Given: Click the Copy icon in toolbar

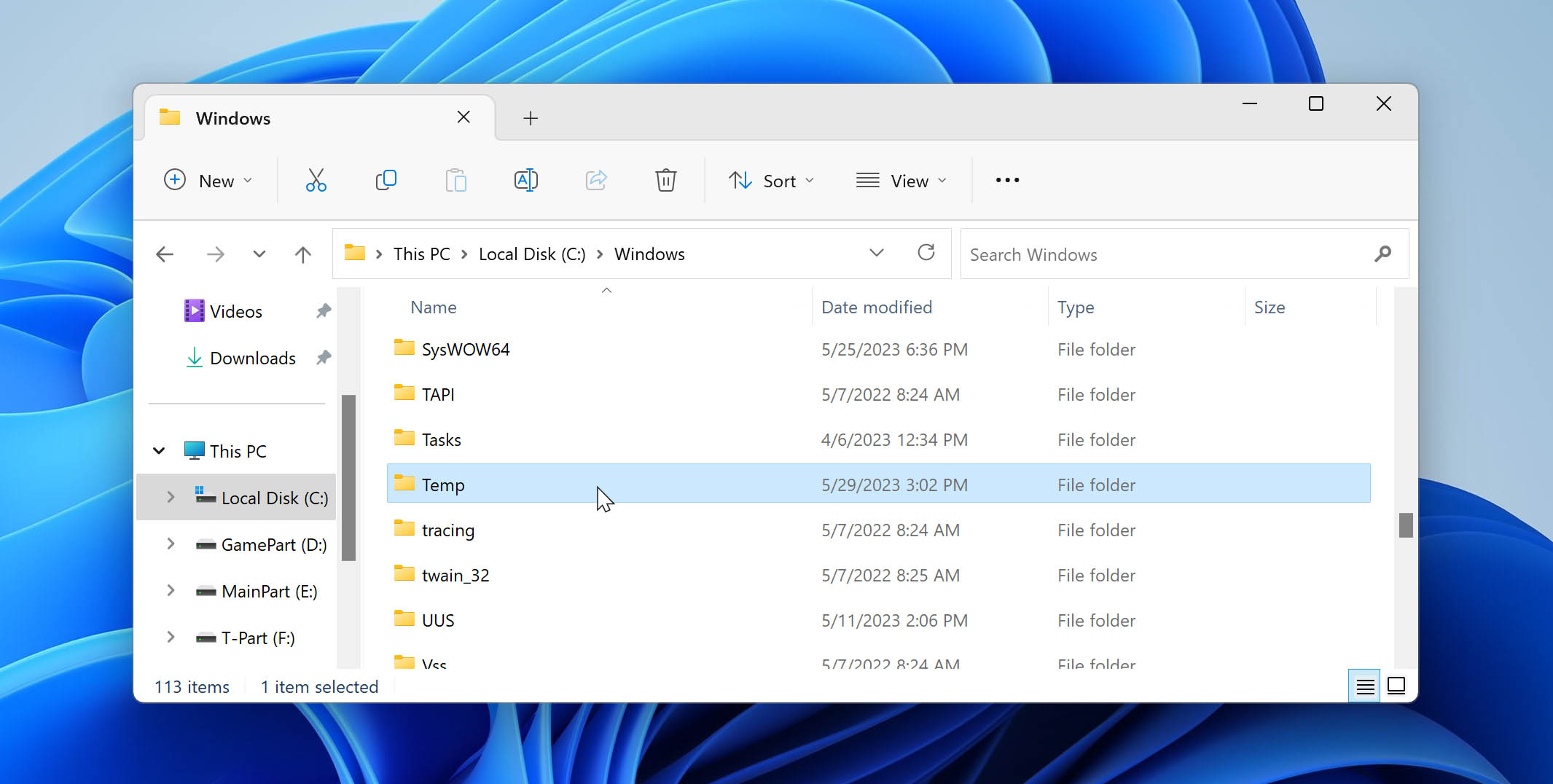Looking at the screenshot, I should coord(386,180).
